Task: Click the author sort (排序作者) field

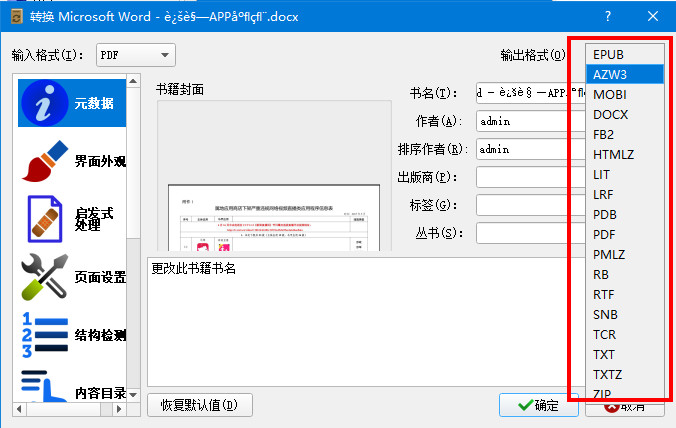Action: [530, 149]
